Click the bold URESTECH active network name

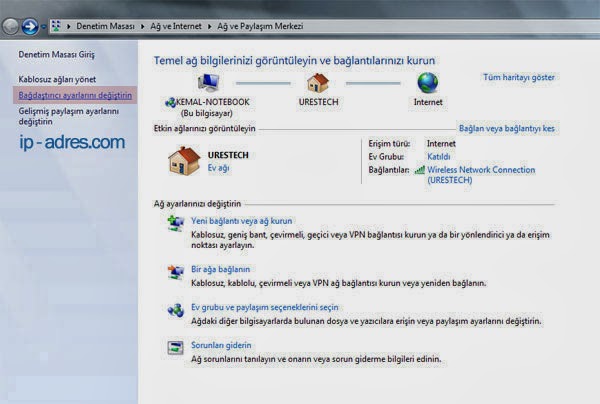228,155
